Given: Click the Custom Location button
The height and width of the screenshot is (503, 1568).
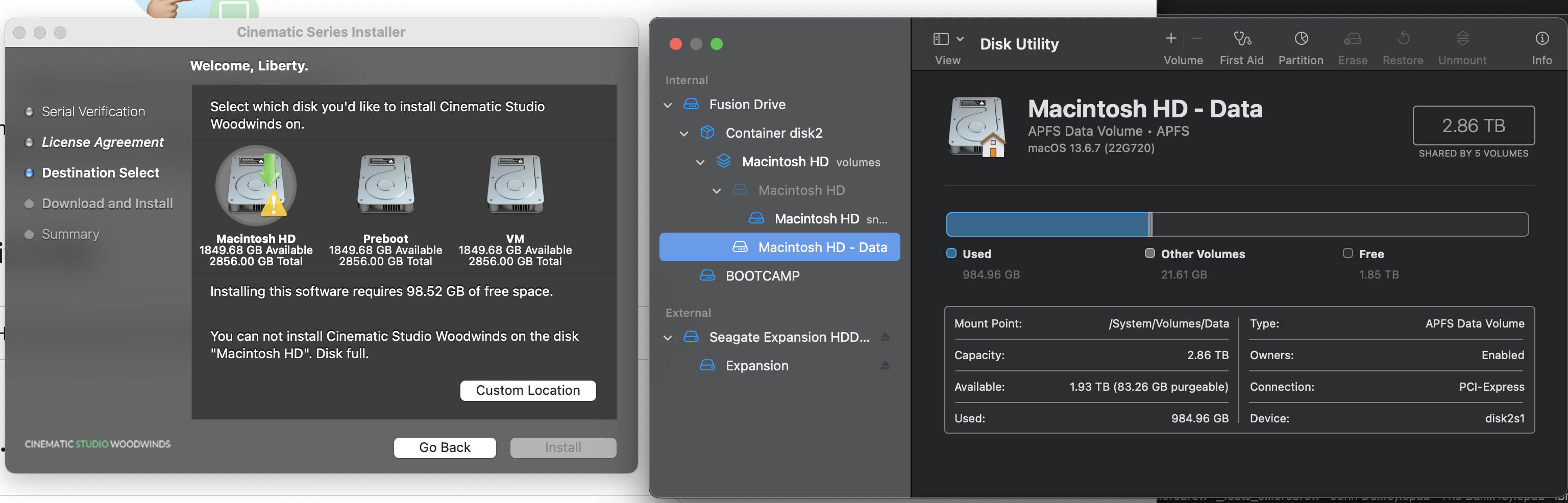Looking at the screenshot, I should (x=527, y=390).
